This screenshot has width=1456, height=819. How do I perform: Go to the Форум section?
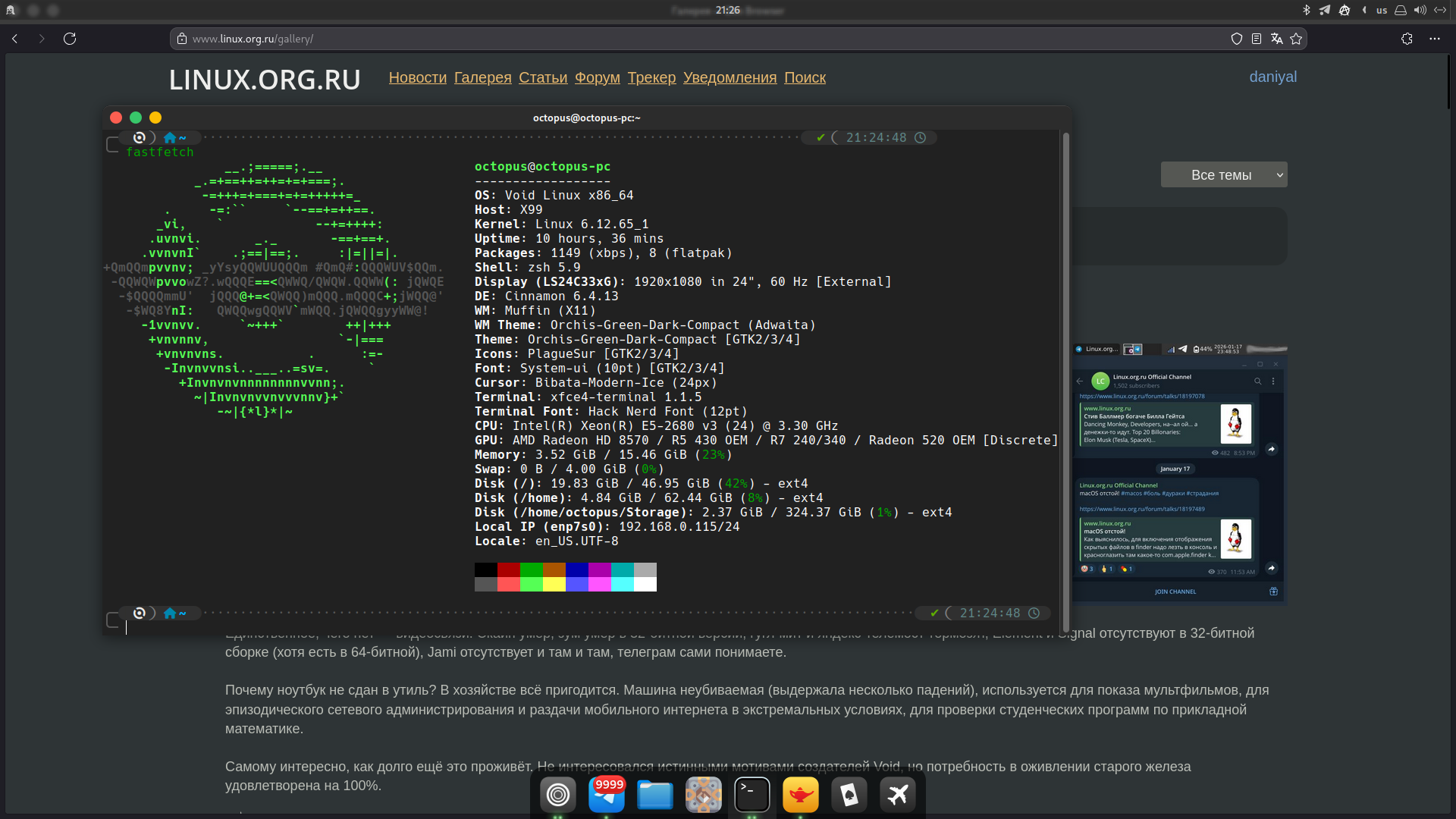597,77
